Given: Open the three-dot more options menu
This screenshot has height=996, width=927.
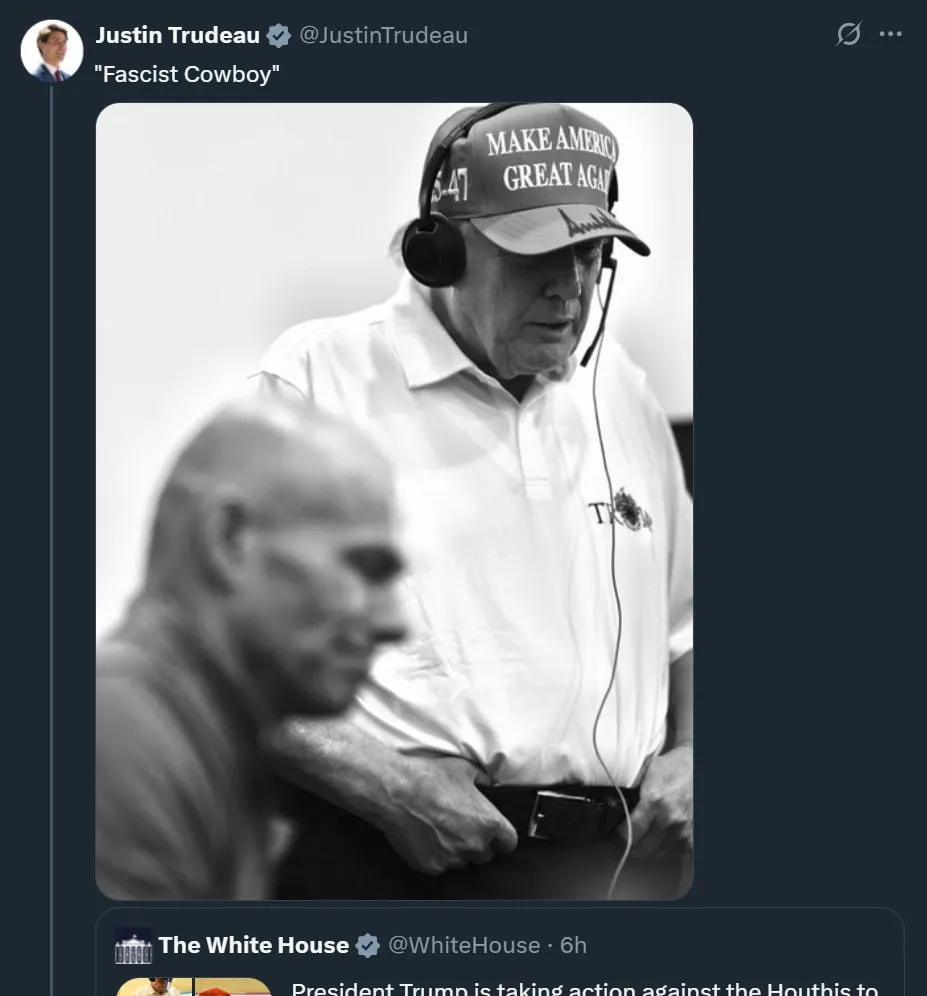Looking at the screenshot, I should point(890,35).
